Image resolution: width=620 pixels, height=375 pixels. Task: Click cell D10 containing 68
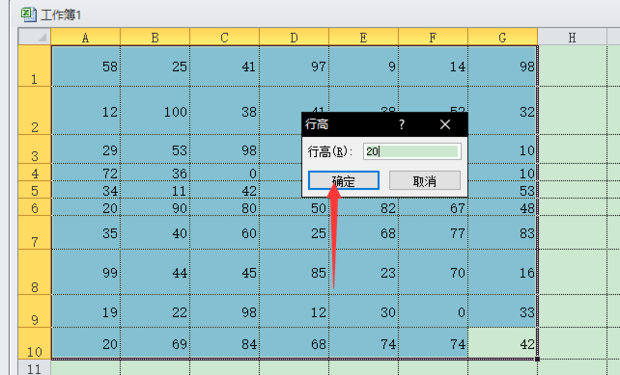pos(294,343)
